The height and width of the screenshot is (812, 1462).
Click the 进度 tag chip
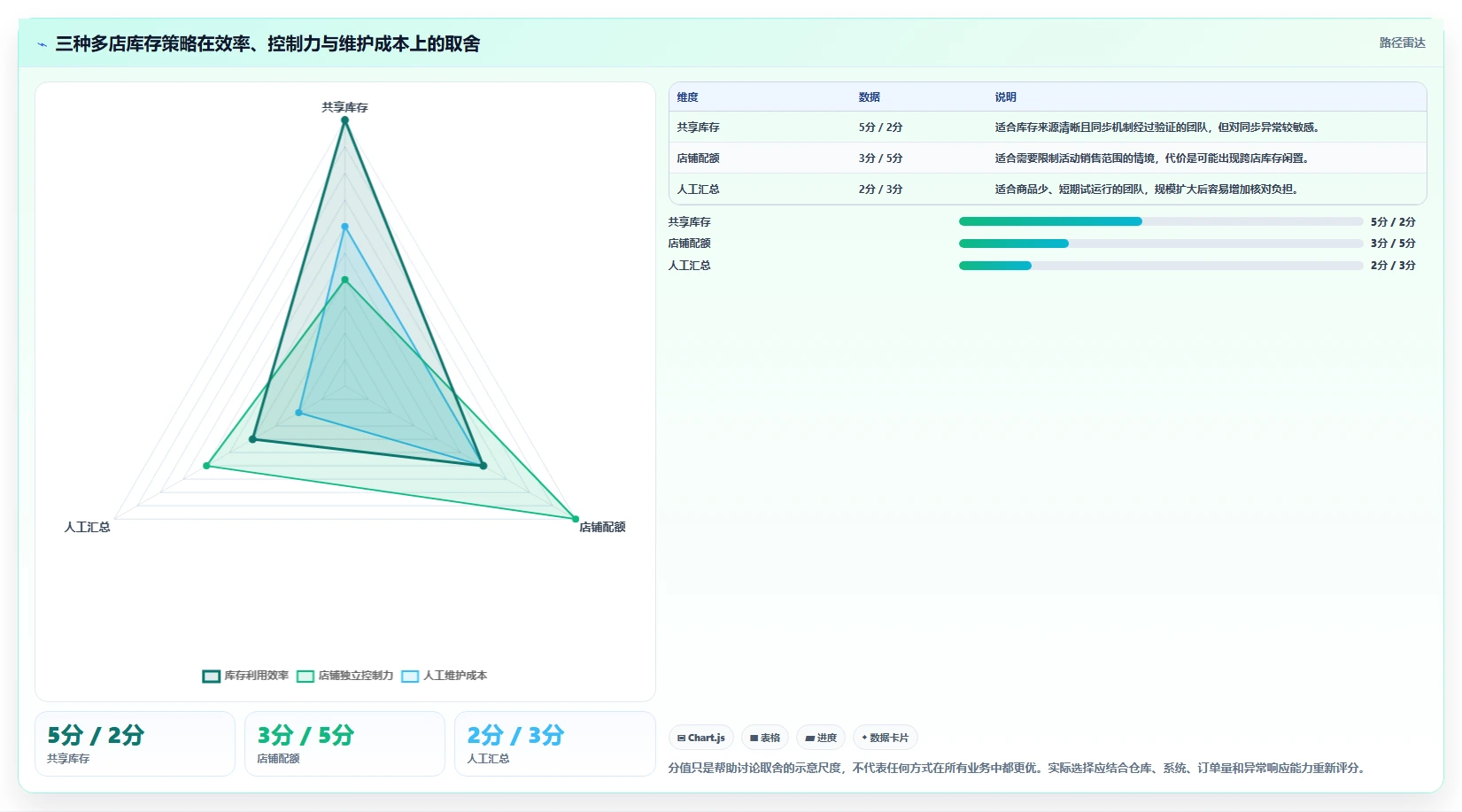[821, 738]
